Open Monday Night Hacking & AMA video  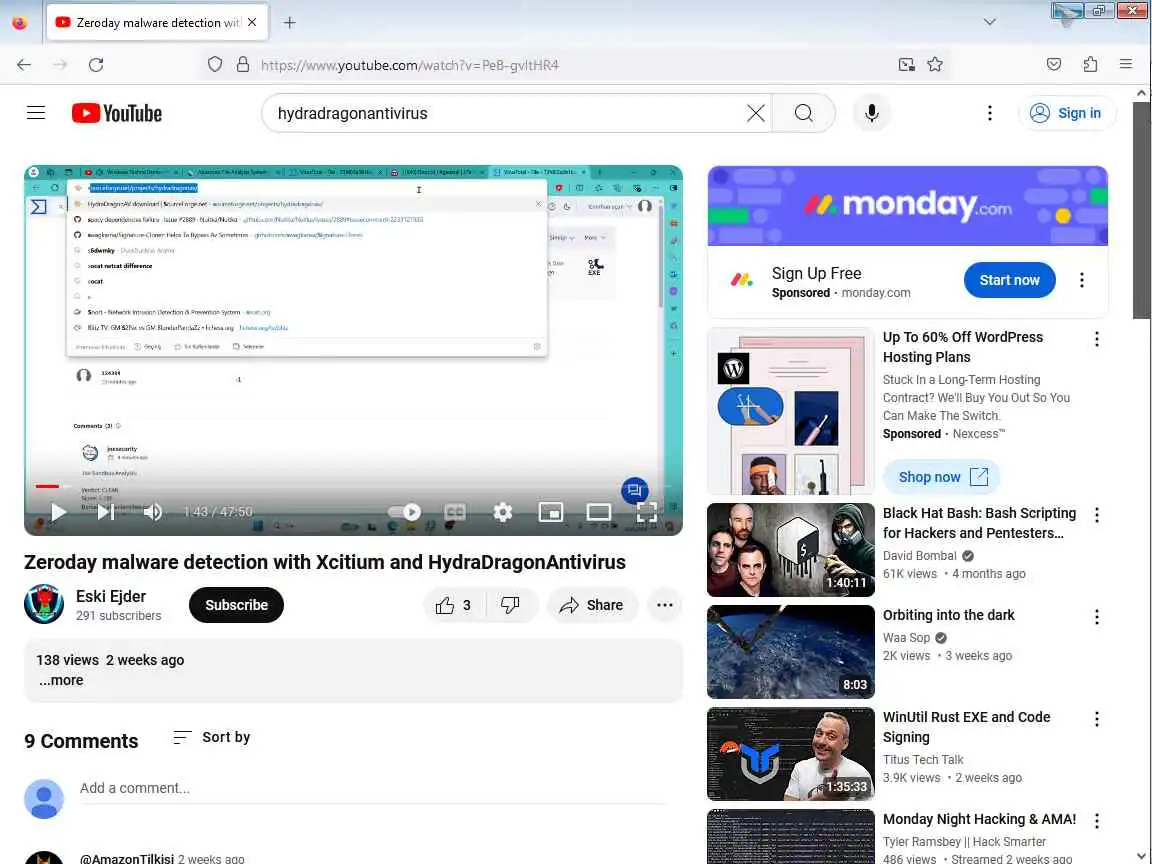pyautogui.click(x=979, y=819)
